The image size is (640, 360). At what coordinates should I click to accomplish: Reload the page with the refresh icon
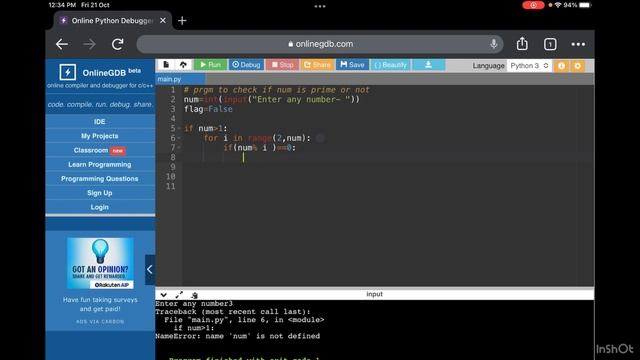point(118,44)
